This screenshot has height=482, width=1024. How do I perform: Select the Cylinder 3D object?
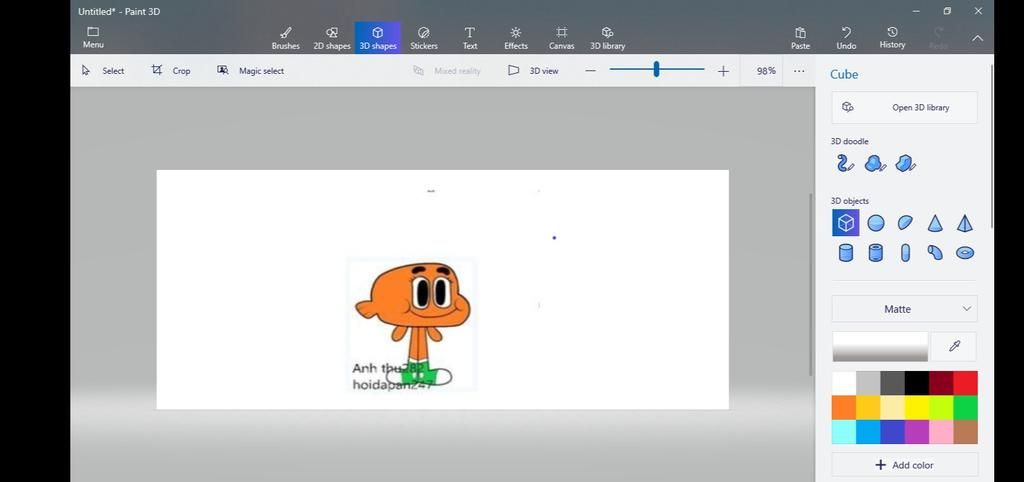pos(846,252)
